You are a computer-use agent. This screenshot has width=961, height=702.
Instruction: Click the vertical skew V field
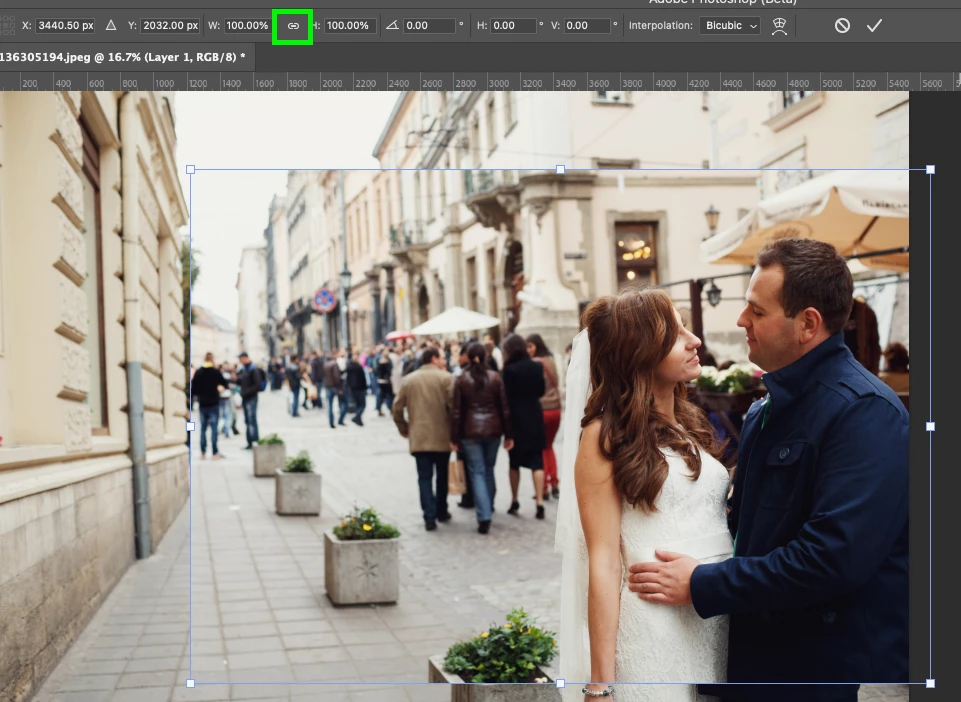coord(587,26)
